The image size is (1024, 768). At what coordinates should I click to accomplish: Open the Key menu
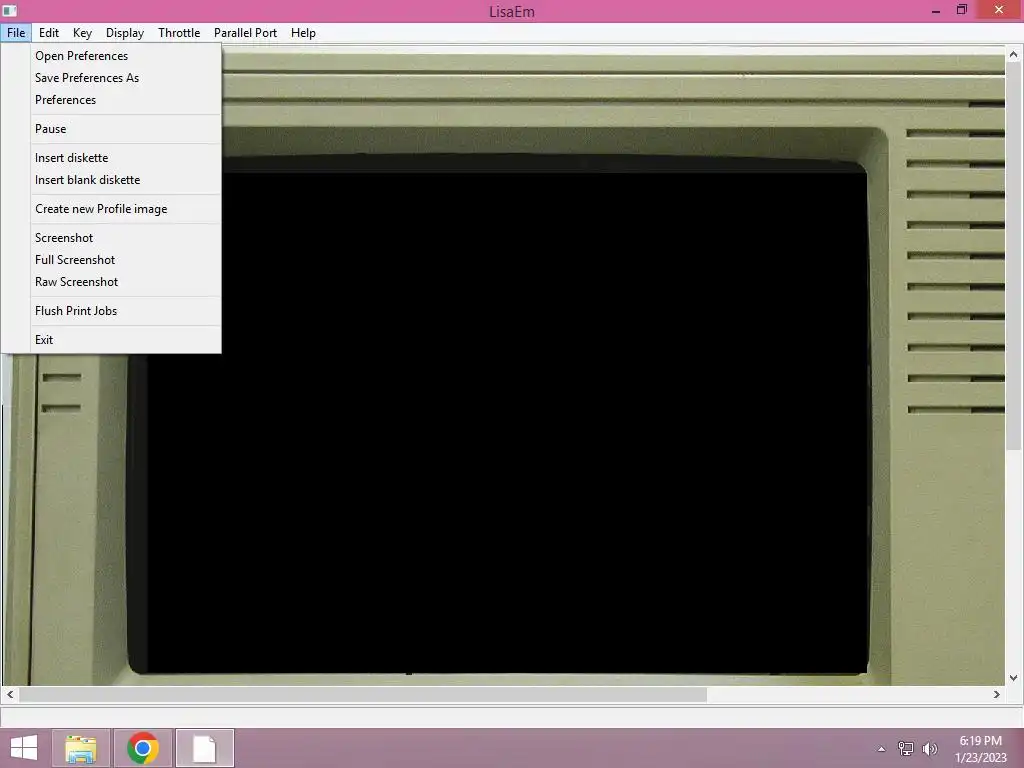(x=82, y=33)
